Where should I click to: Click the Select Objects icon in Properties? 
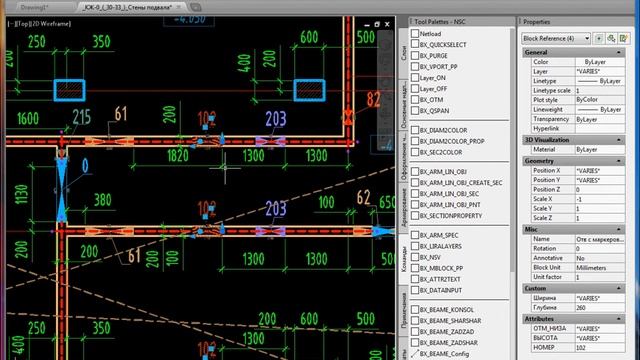(611, 38)
